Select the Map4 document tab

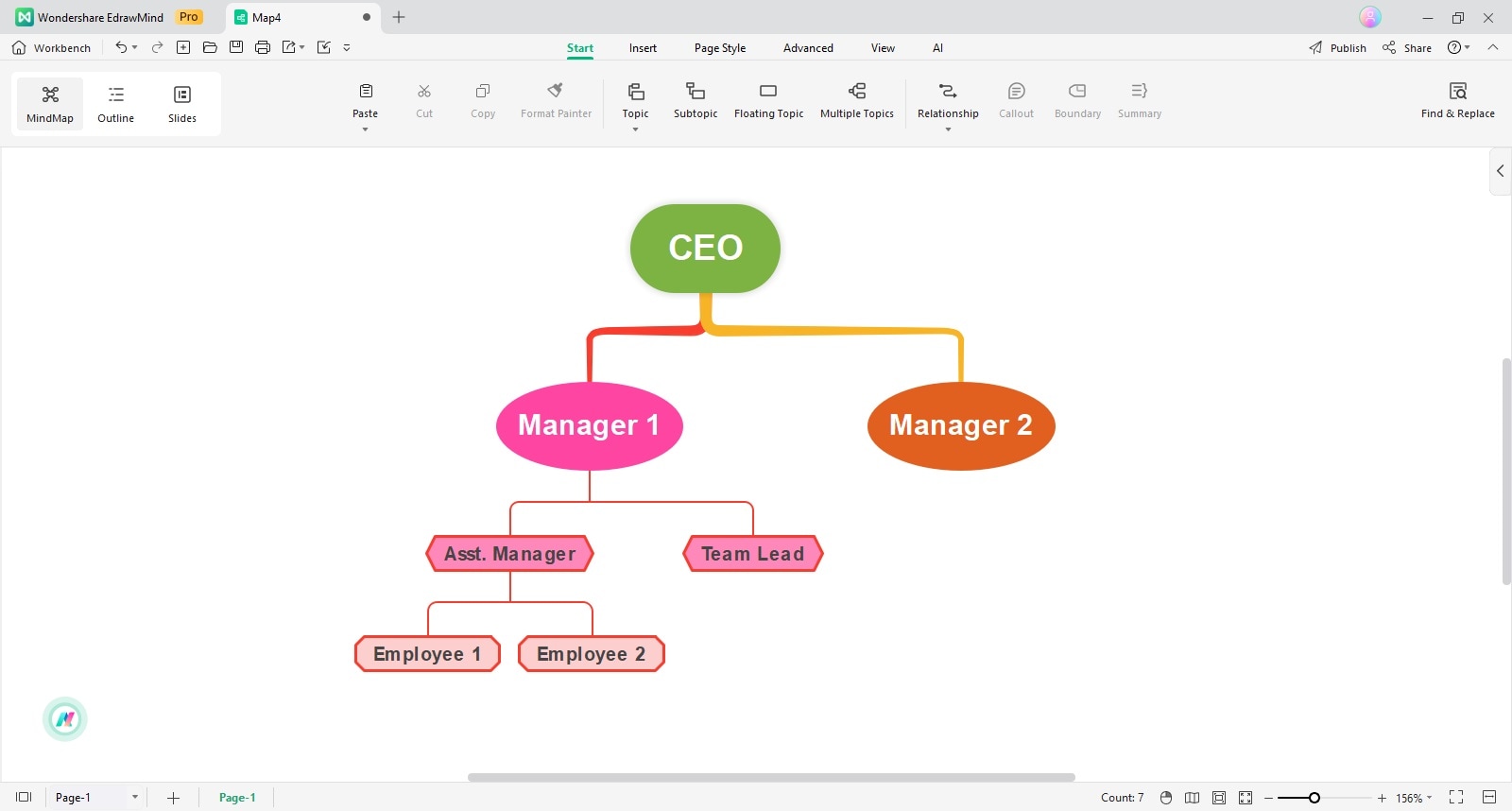tap(301, 17)
